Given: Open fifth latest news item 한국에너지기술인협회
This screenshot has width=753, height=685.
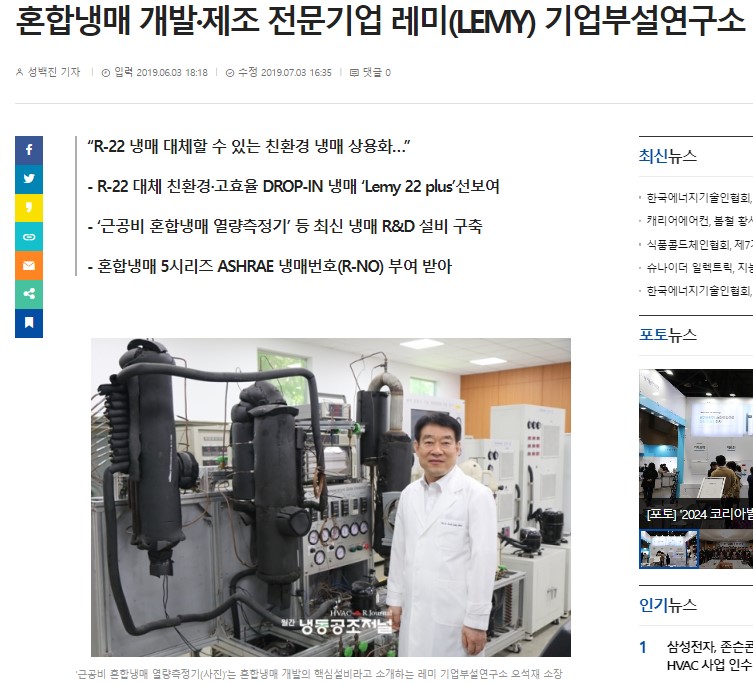Looking at the screenshot, I should click(699, 291).
